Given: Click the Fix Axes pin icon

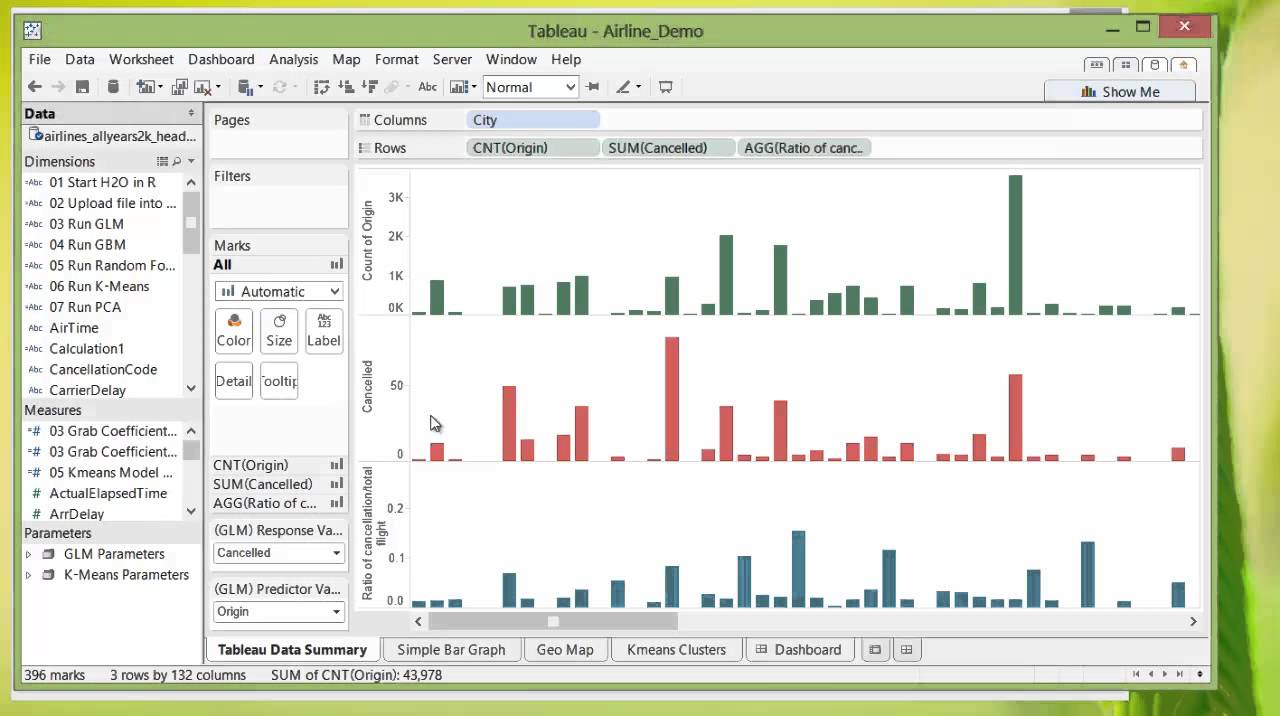Looking at the screenshot, I should 593,87.
